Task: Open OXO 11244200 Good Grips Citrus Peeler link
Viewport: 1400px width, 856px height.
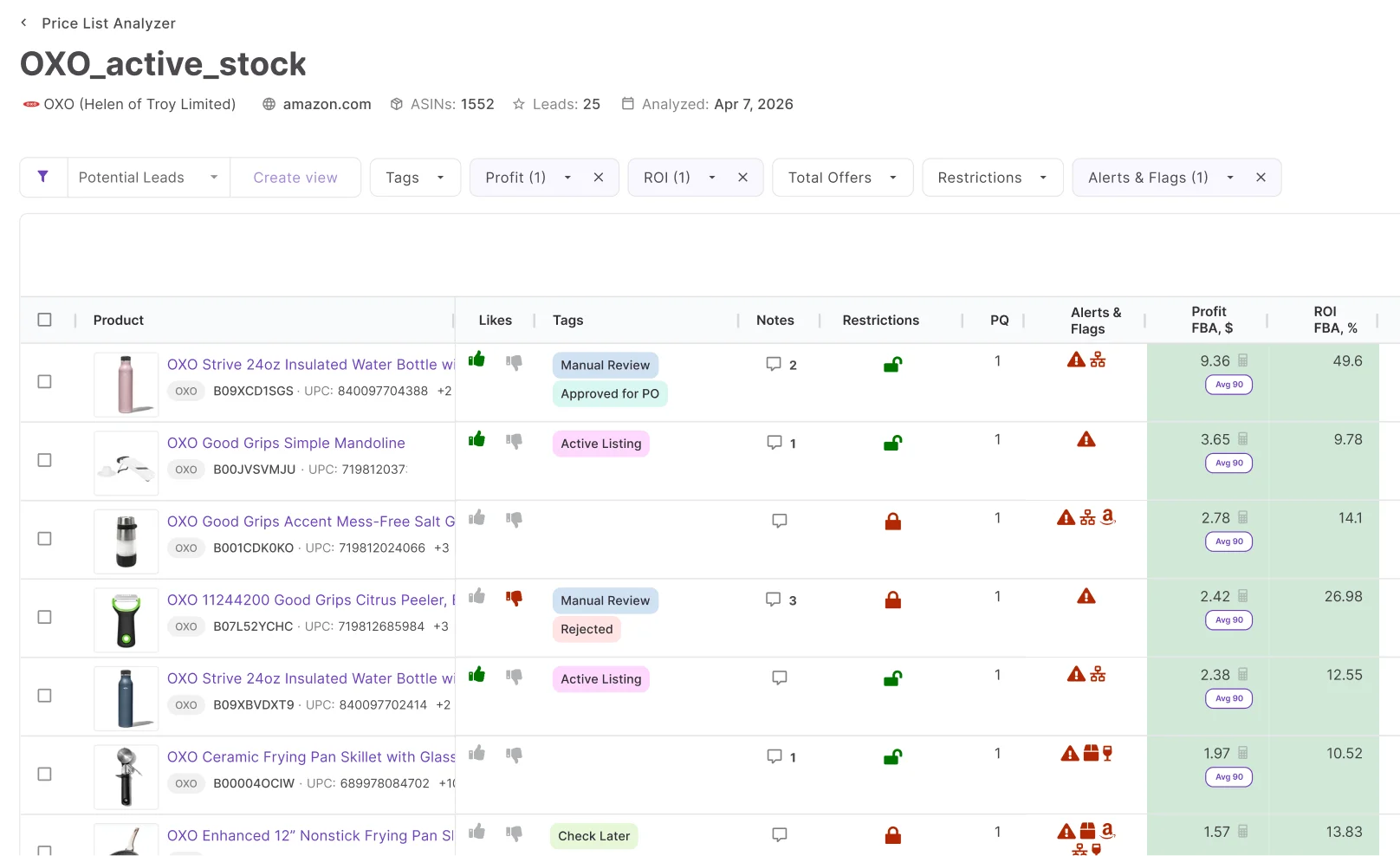Action: (x=311, y=600)
